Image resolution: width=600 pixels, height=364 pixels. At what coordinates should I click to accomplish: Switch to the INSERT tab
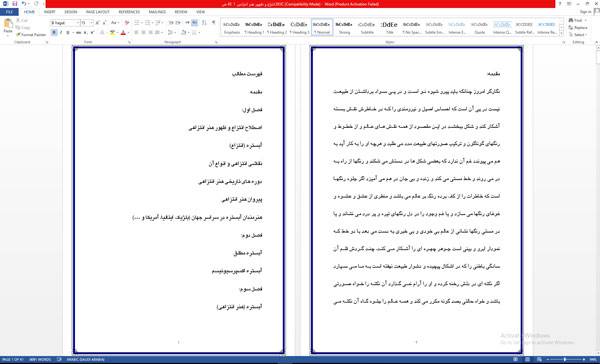(49, 12)
